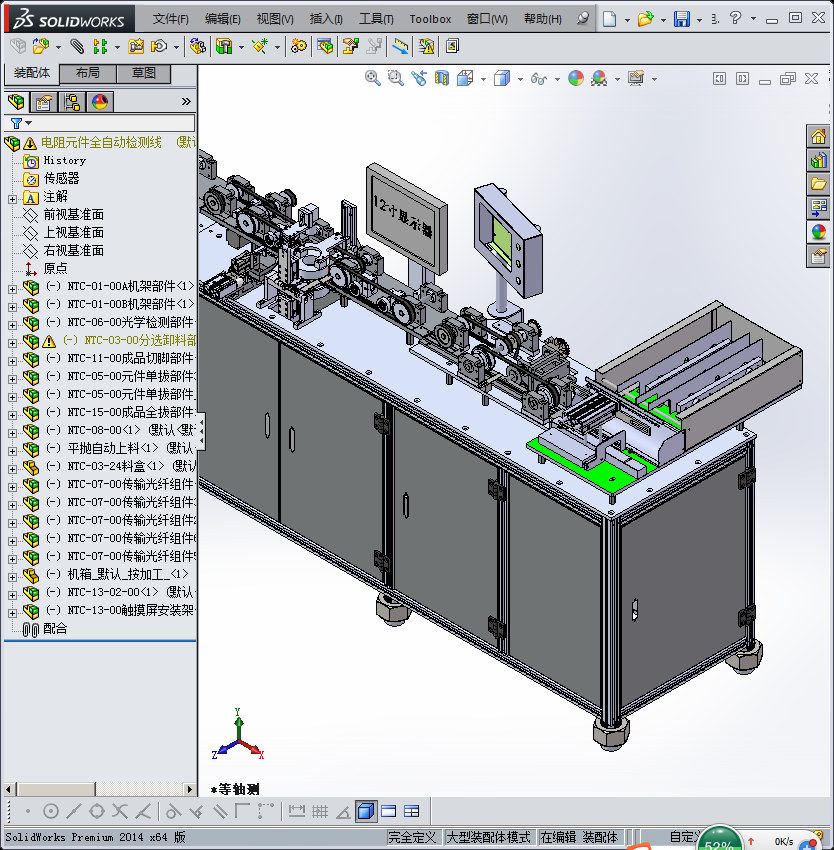
Task: Click the Exploded View icon
Action: 350,47
